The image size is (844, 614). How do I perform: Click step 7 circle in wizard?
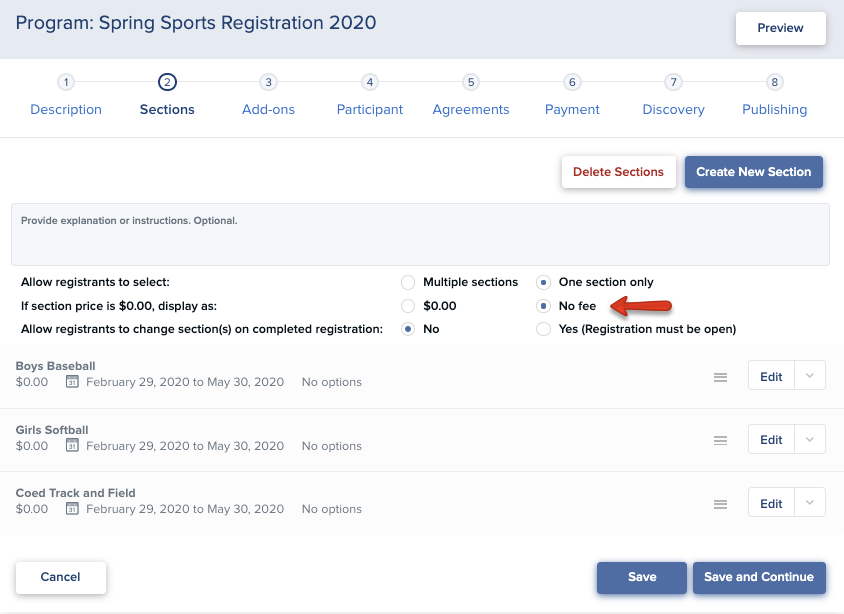673,82
